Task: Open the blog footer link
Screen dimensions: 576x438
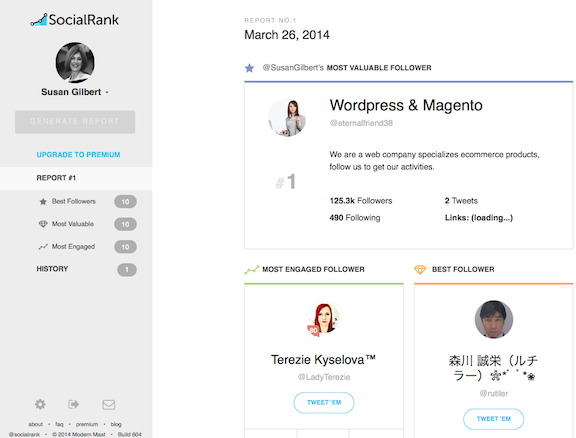Action: pos(116,424)
